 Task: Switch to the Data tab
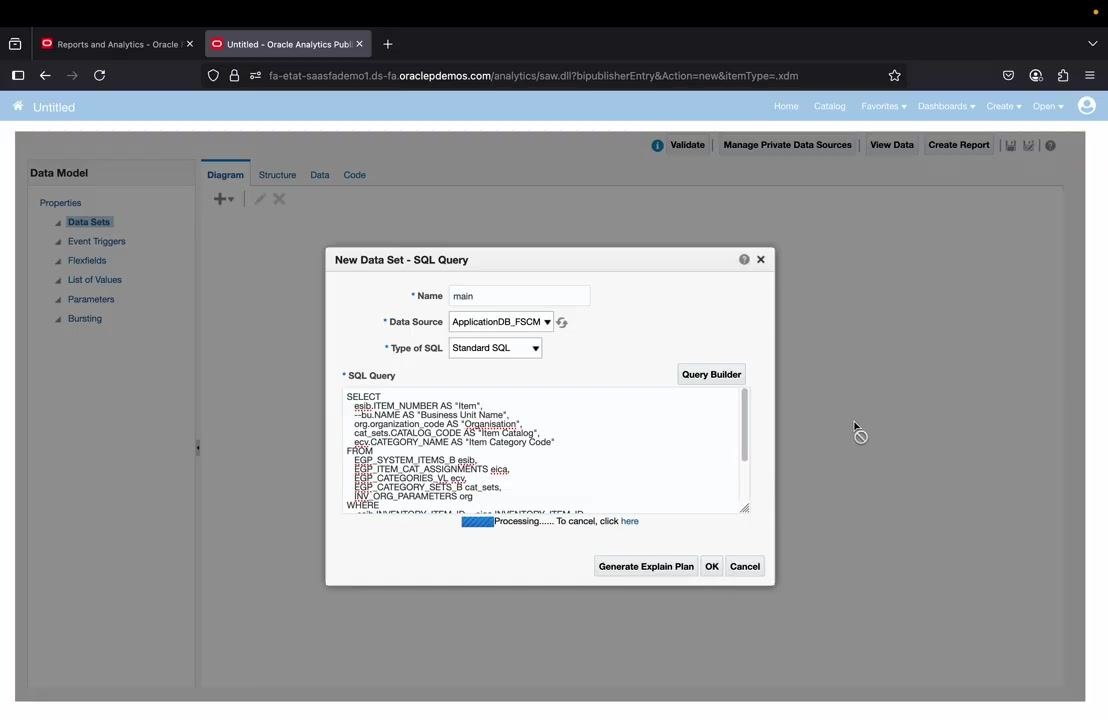pyautogui.click(x=319, y=175)
